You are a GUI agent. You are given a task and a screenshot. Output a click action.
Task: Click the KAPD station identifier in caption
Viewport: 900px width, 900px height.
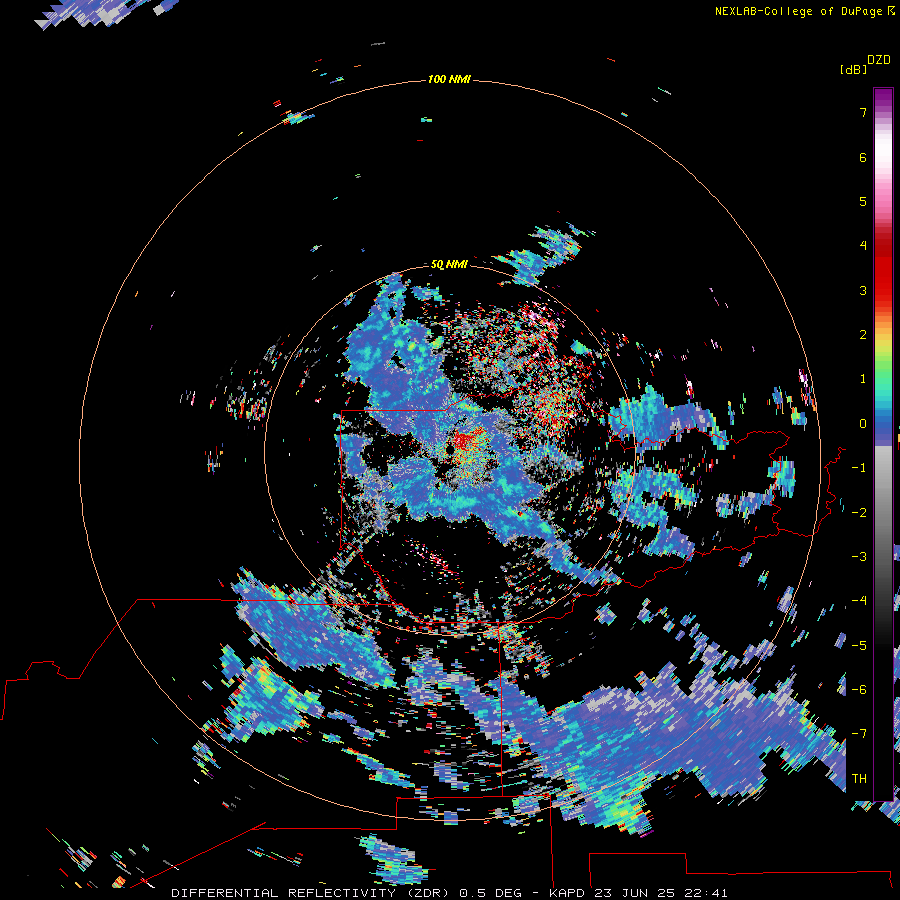pos(567,893)
